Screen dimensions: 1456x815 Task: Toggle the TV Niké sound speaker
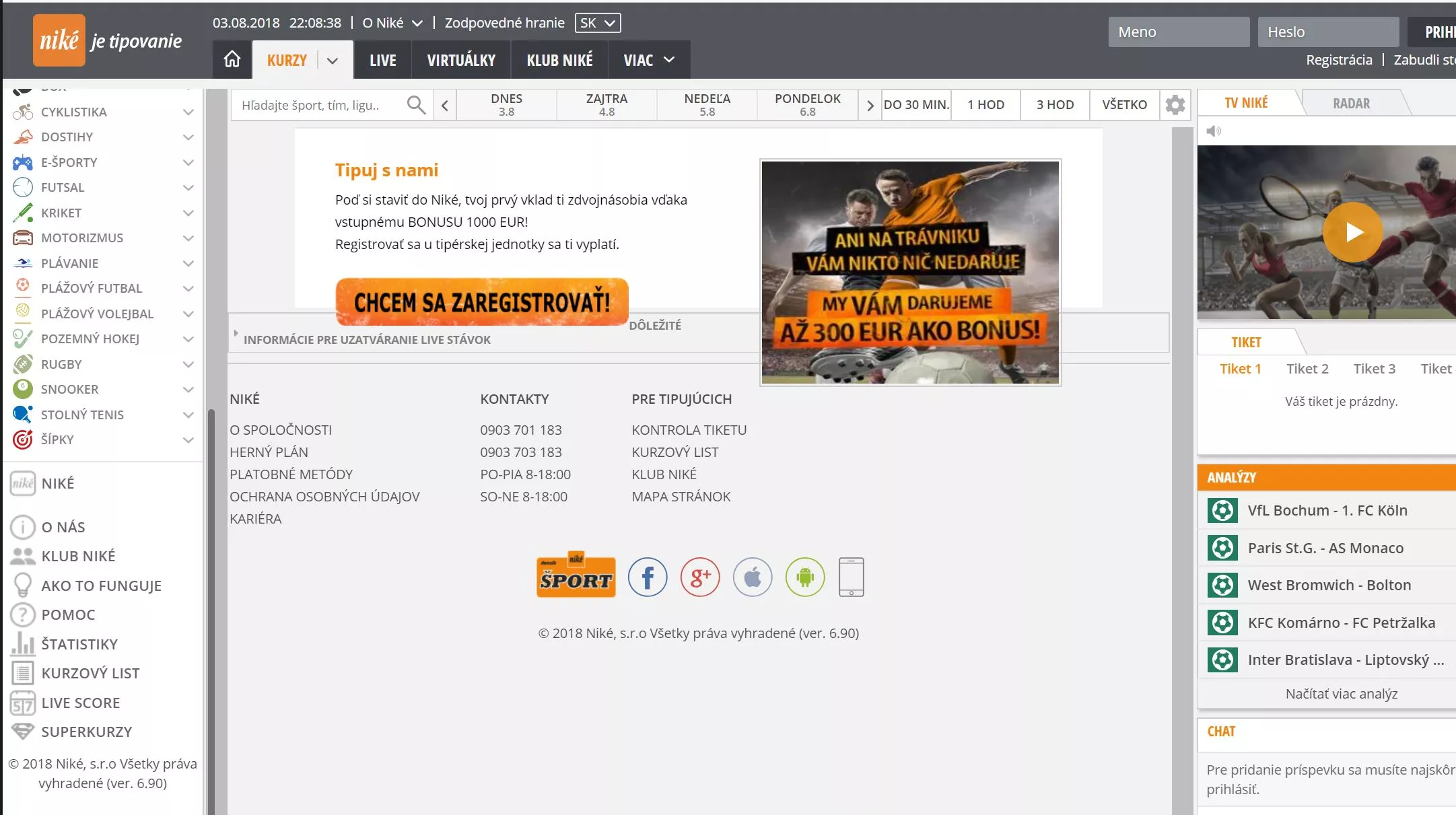click(1213, 131)
